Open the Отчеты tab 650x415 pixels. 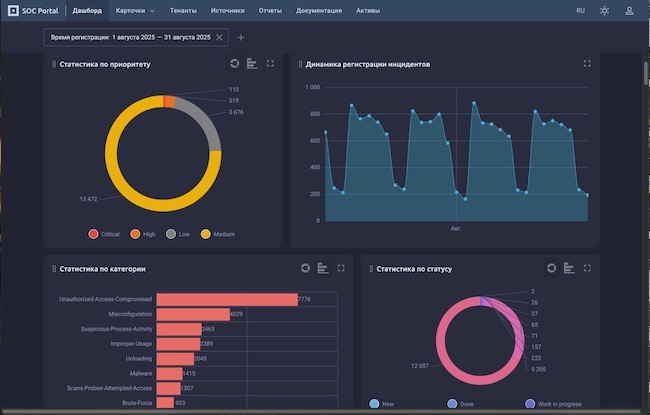pos(270,10)
